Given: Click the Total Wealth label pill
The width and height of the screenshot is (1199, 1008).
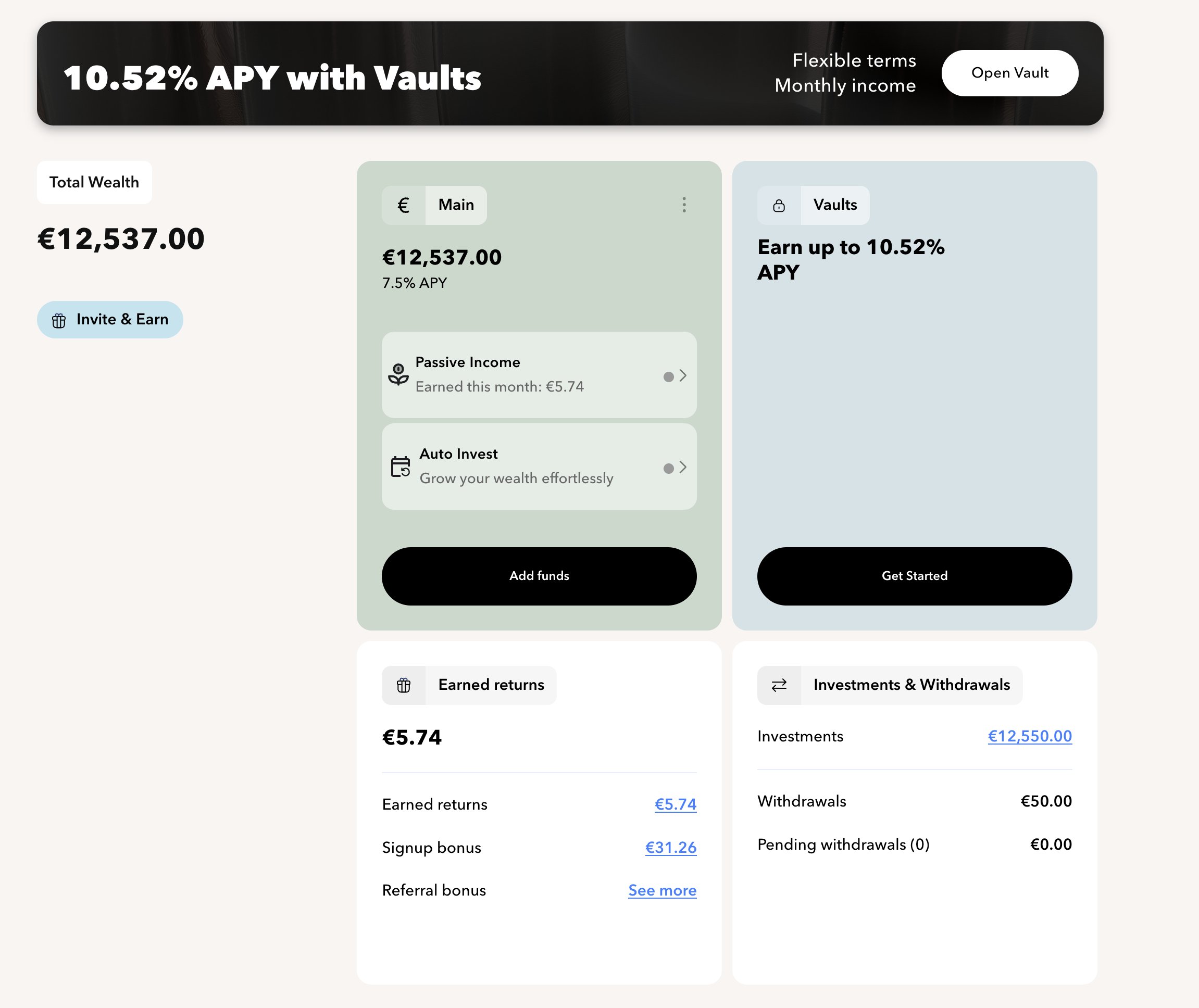Looking at the screenshot, I should coord(94,182).
